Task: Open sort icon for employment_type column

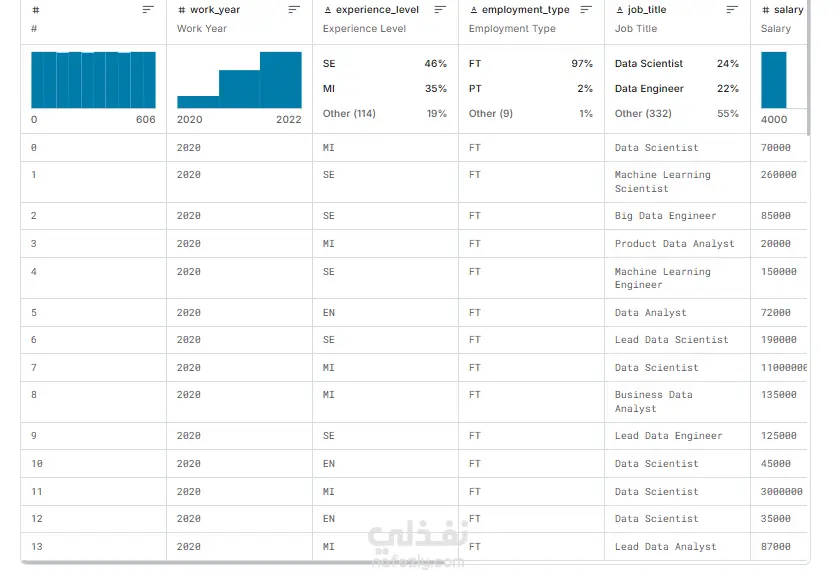Action: tap(586, 10)
